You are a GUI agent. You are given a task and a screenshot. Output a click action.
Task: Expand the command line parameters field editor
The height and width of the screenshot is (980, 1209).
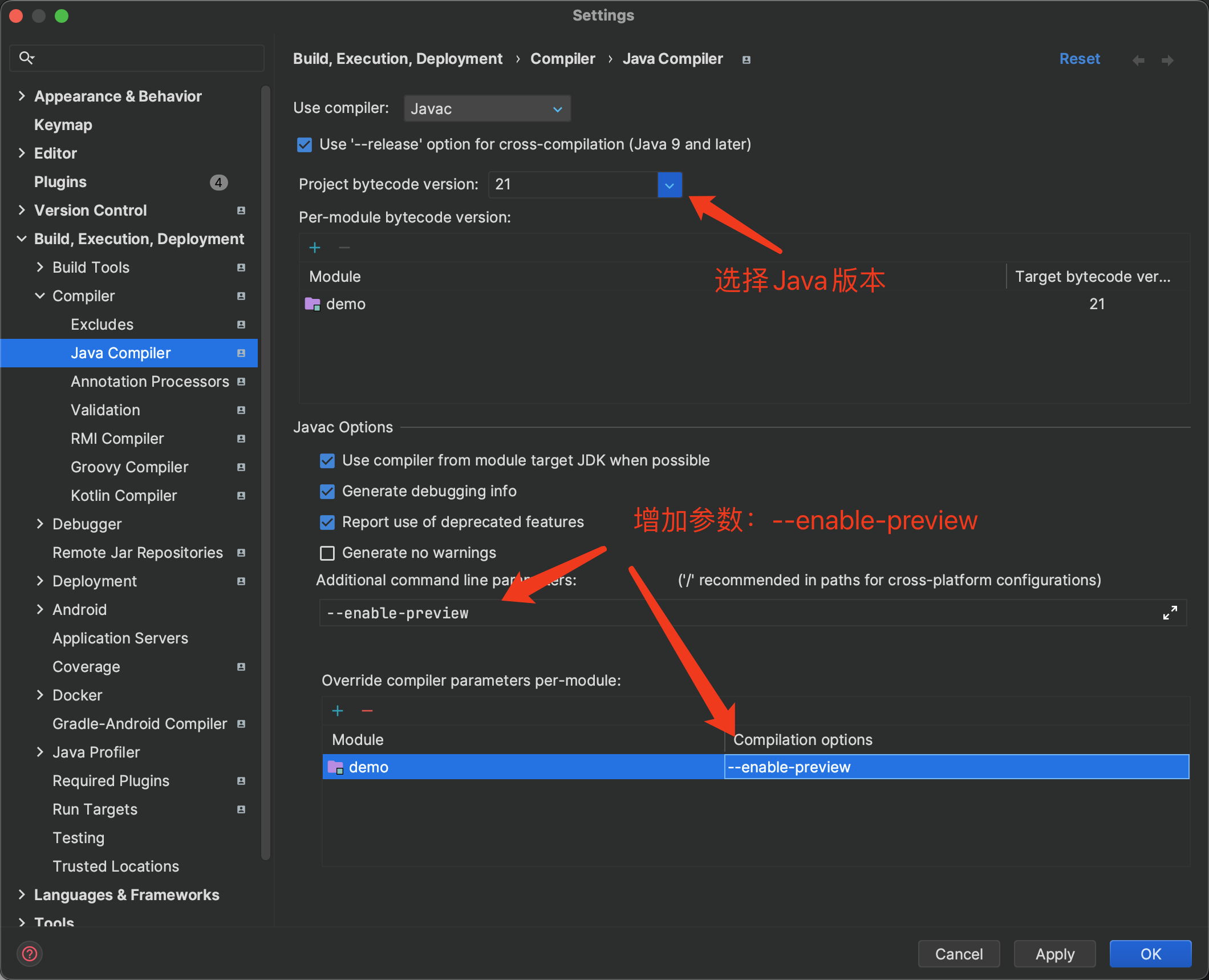point(1170,612)
